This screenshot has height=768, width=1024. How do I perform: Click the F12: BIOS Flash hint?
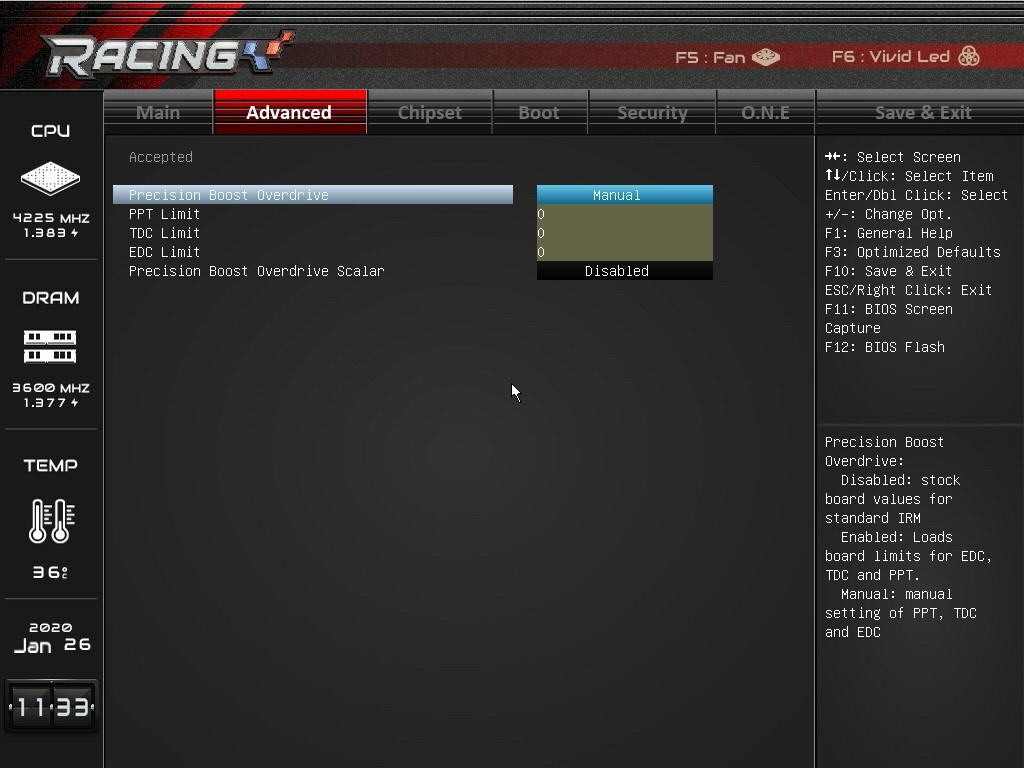coord(885,347)
